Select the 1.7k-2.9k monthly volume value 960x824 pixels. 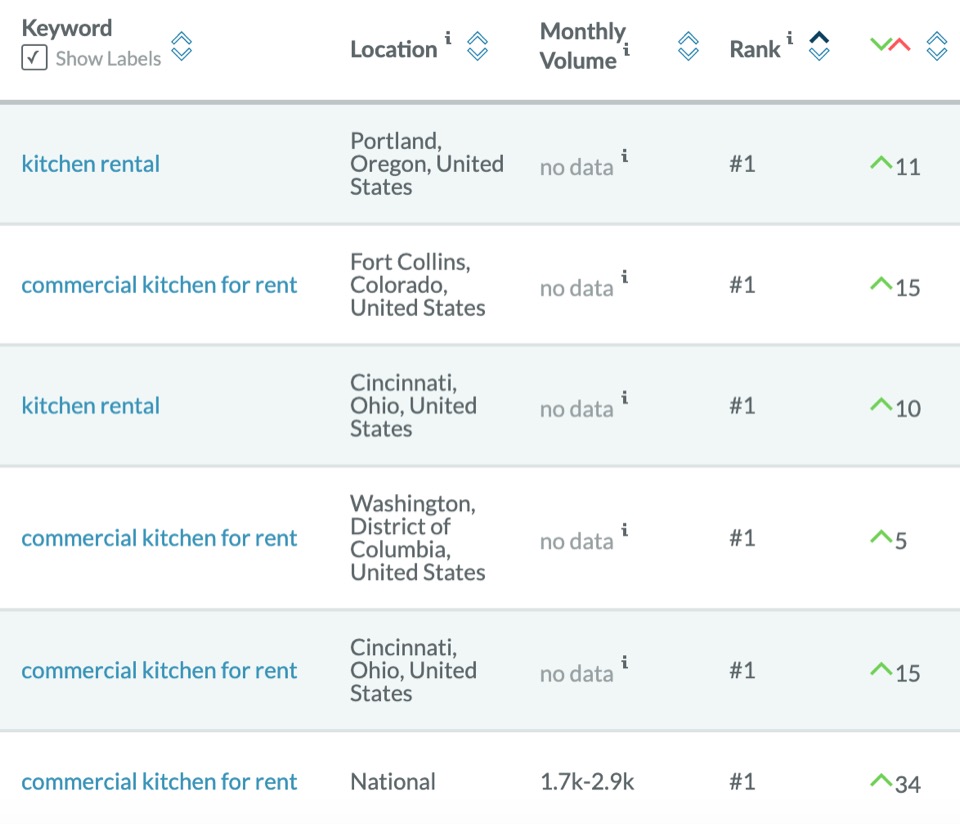587,782
